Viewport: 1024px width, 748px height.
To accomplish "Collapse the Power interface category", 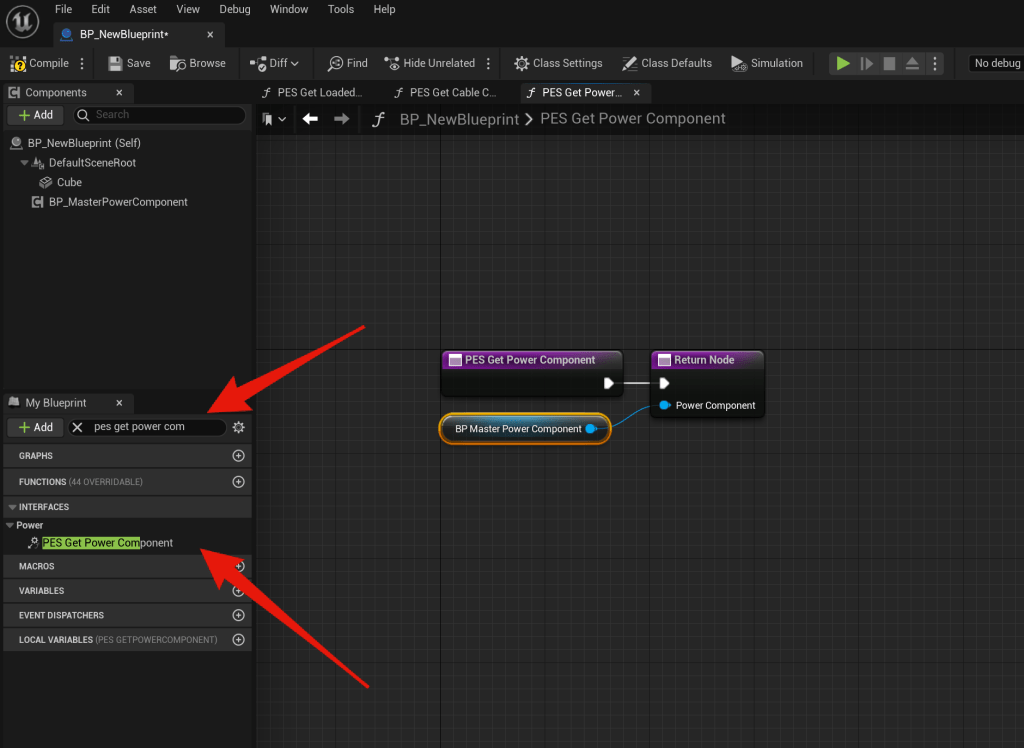I will (10, 525).
